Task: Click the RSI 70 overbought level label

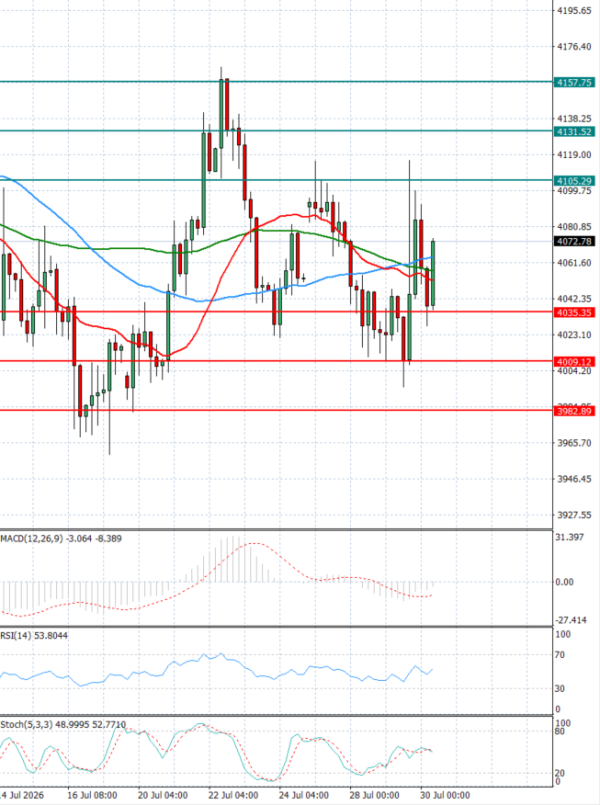Action: (559, 655)
